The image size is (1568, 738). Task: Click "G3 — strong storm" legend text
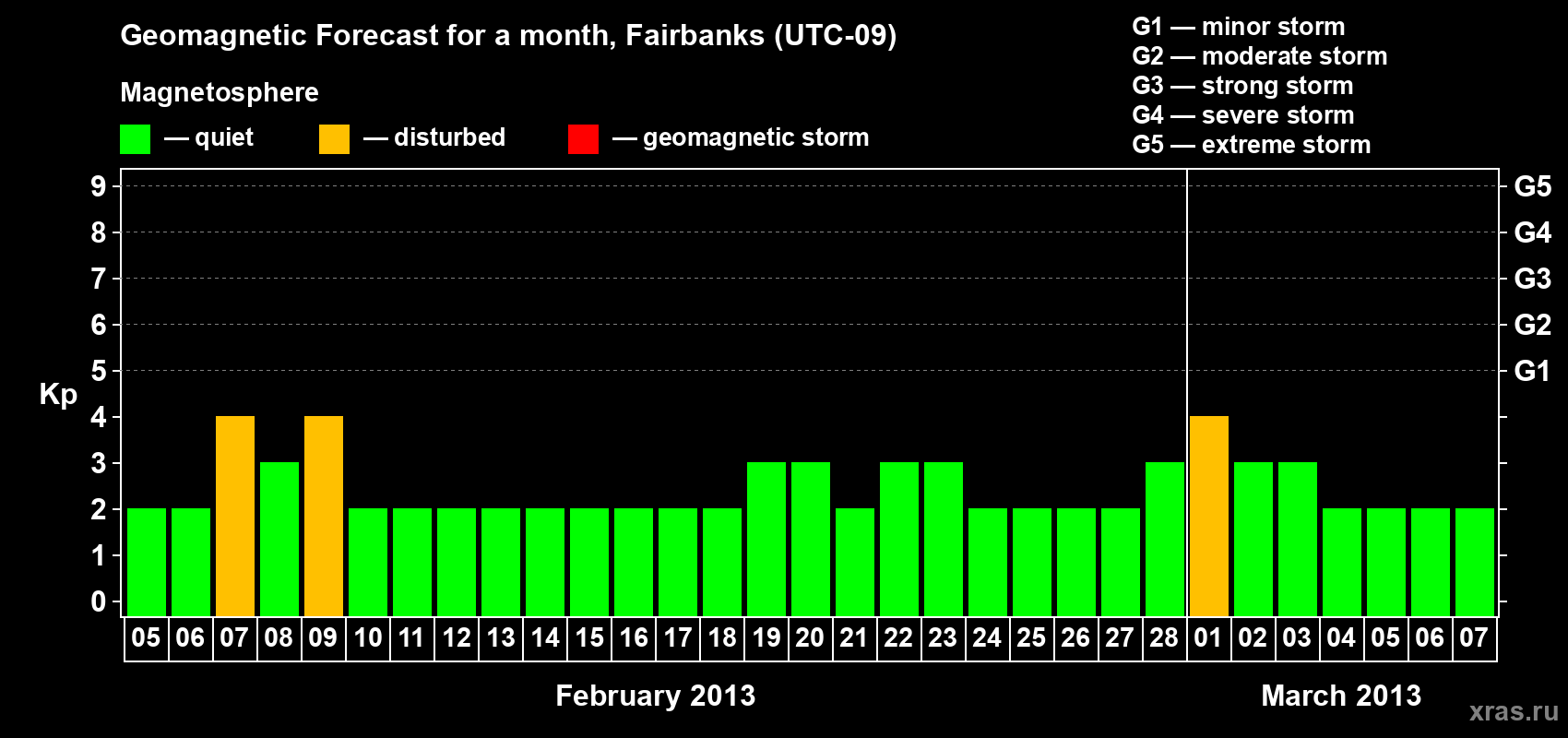1242,86
